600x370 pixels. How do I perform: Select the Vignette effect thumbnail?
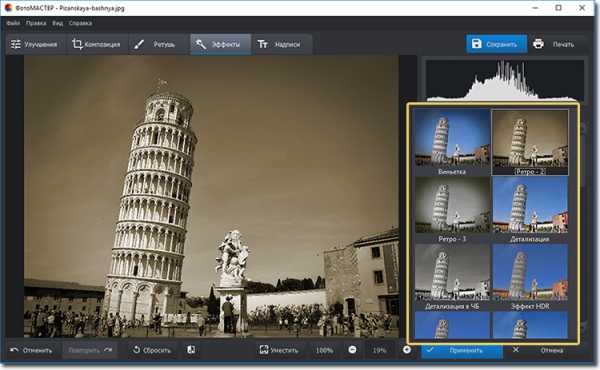coord(452,142)
